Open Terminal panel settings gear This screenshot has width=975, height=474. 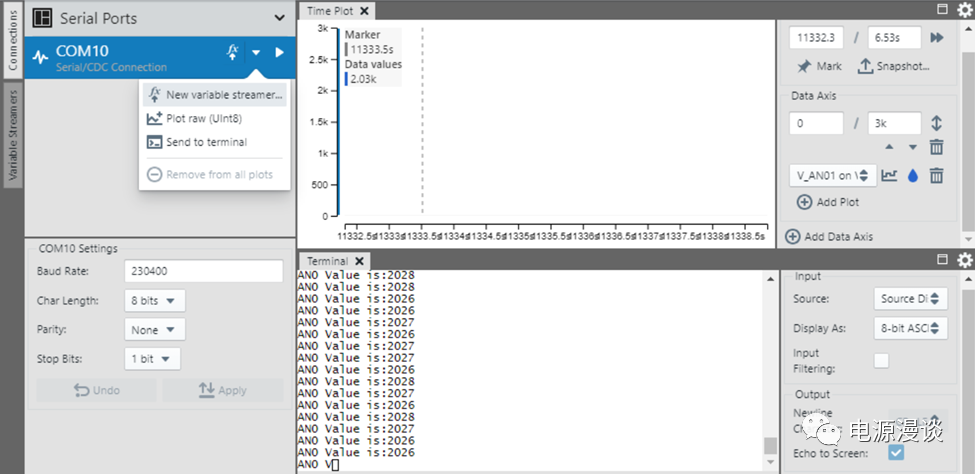[x=964, y=261]
